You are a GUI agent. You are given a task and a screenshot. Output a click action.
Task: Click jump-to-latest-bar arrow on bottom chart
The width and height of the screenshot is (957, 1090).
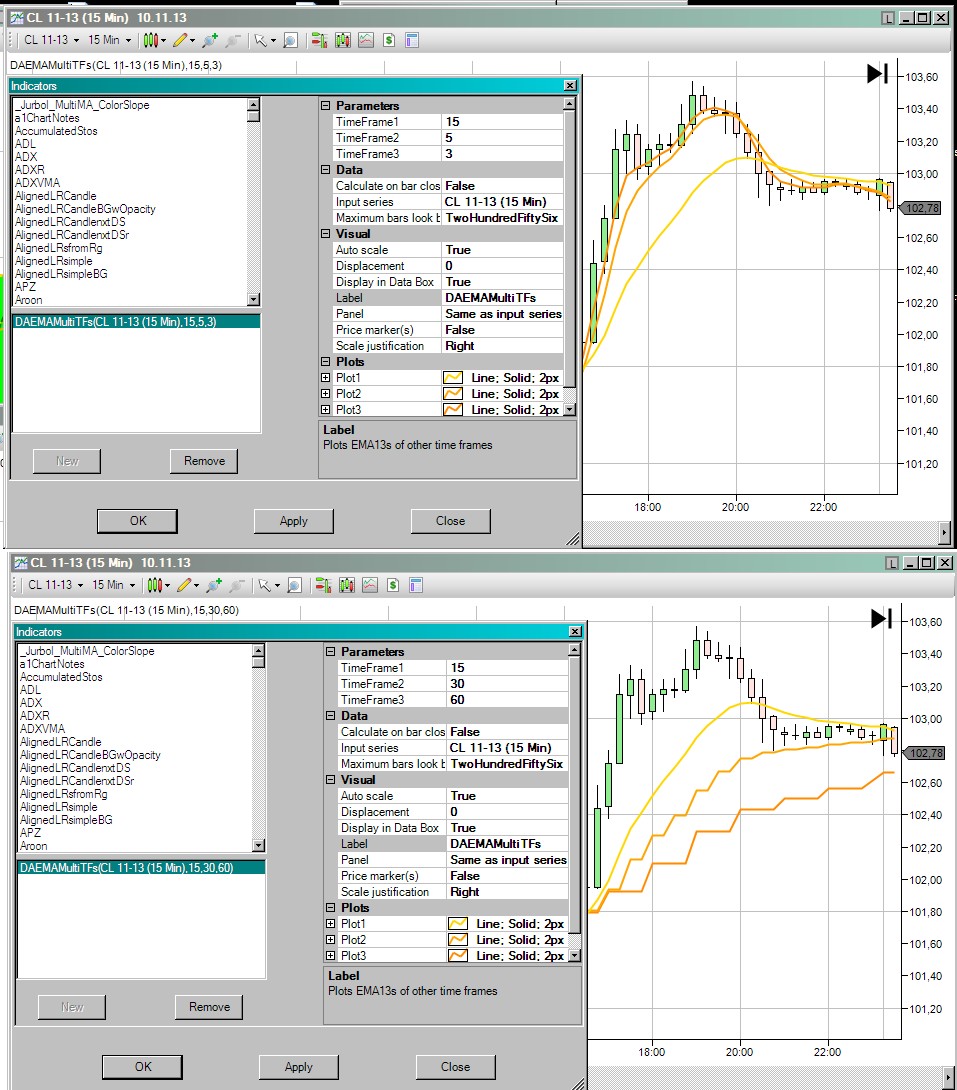point(881,618)
